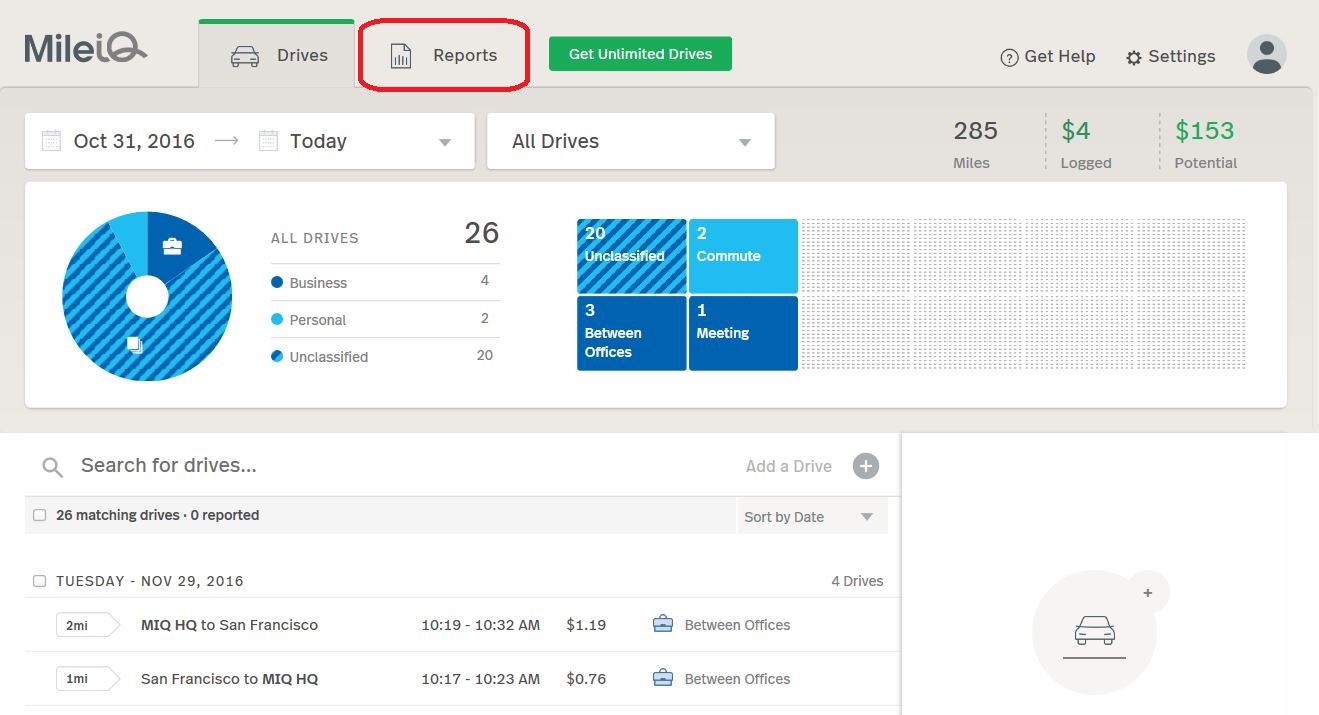1319x715 pixels.
Task: Click the 285 Miles stat
Action: point(975,144)
